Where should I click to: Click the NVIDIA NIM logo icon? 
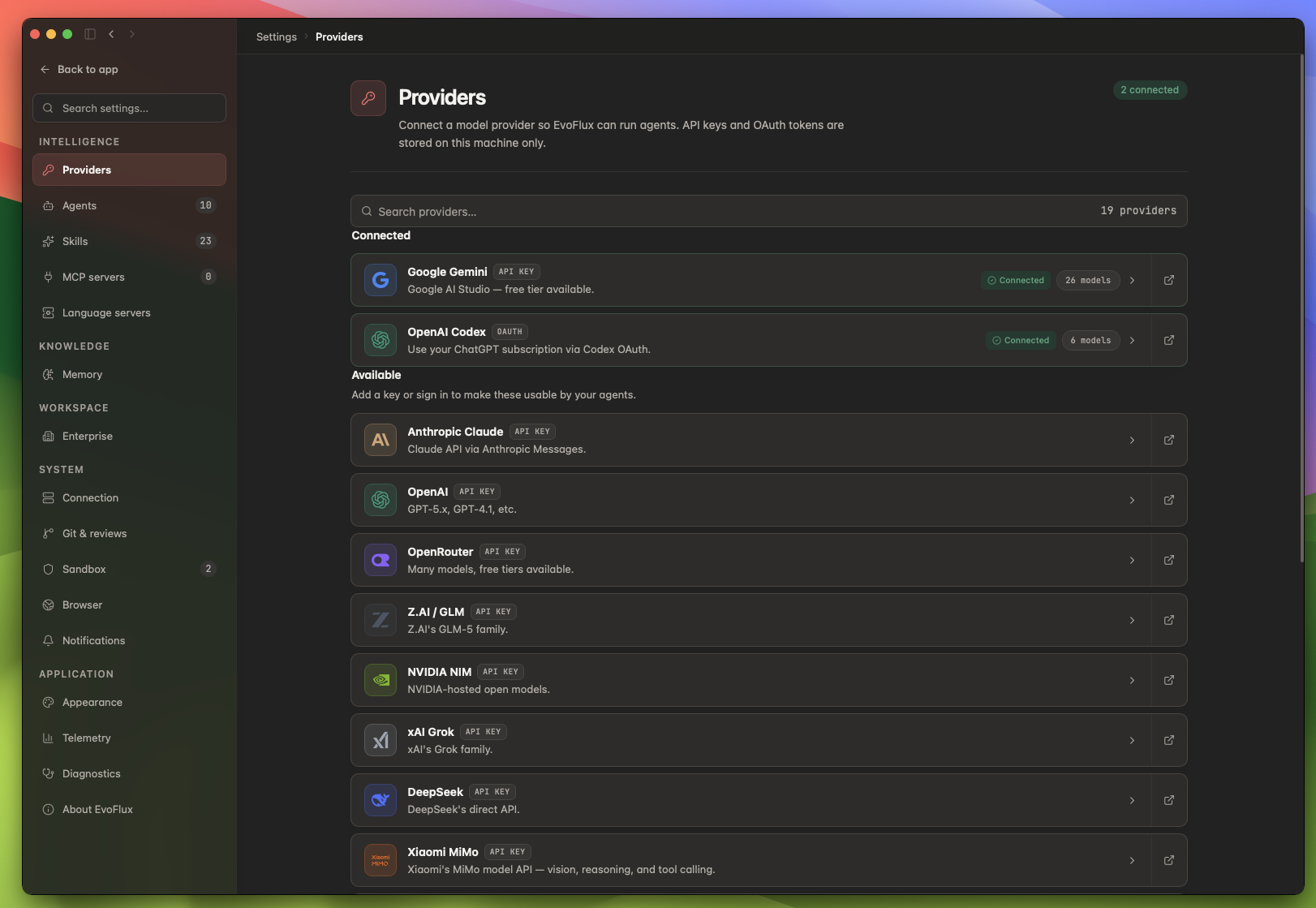[x=380, y=680]
